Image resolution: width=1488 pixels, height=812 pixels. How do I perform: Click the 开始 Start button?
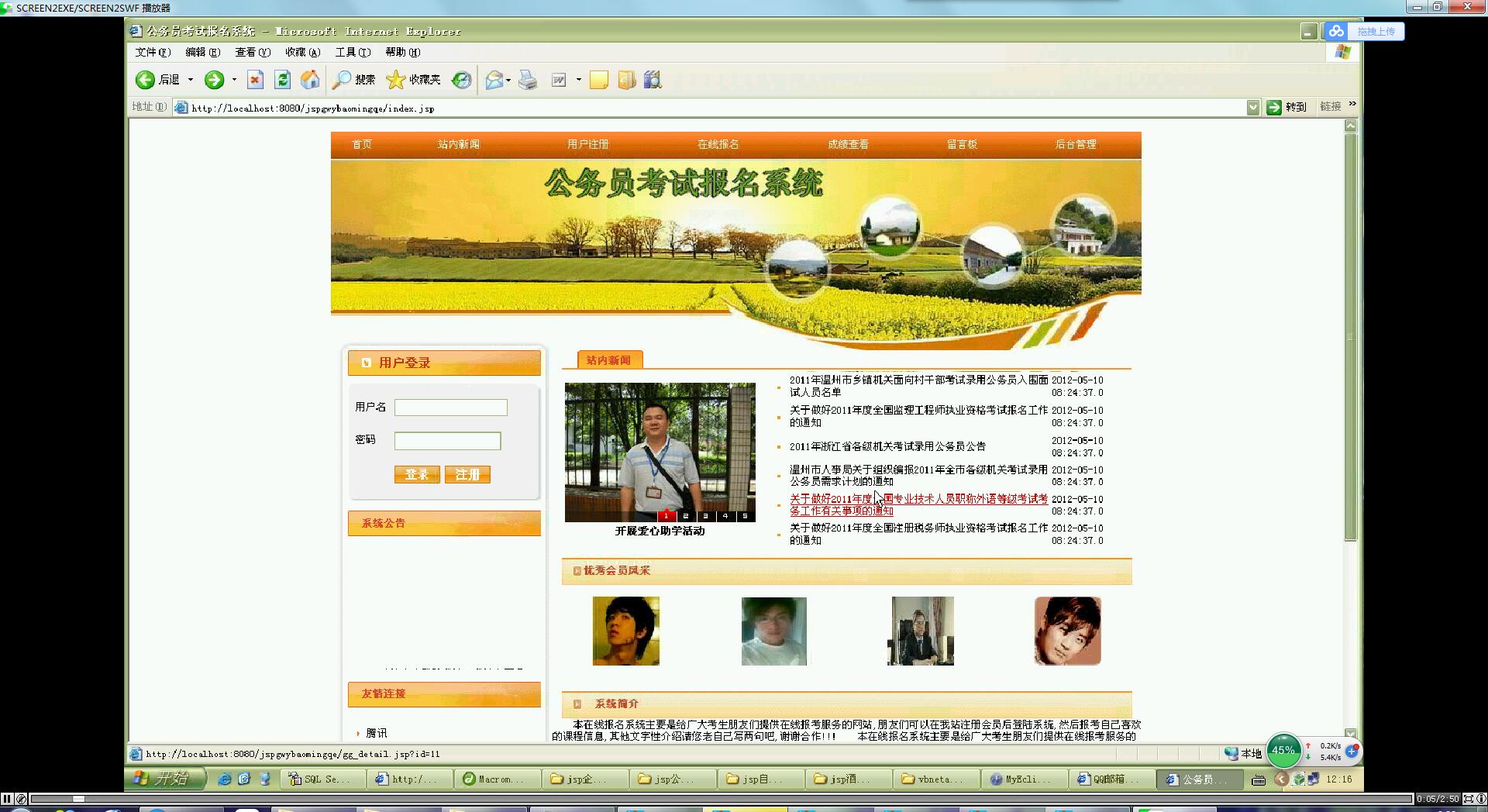pyautogui.click(x=165, y=779)
